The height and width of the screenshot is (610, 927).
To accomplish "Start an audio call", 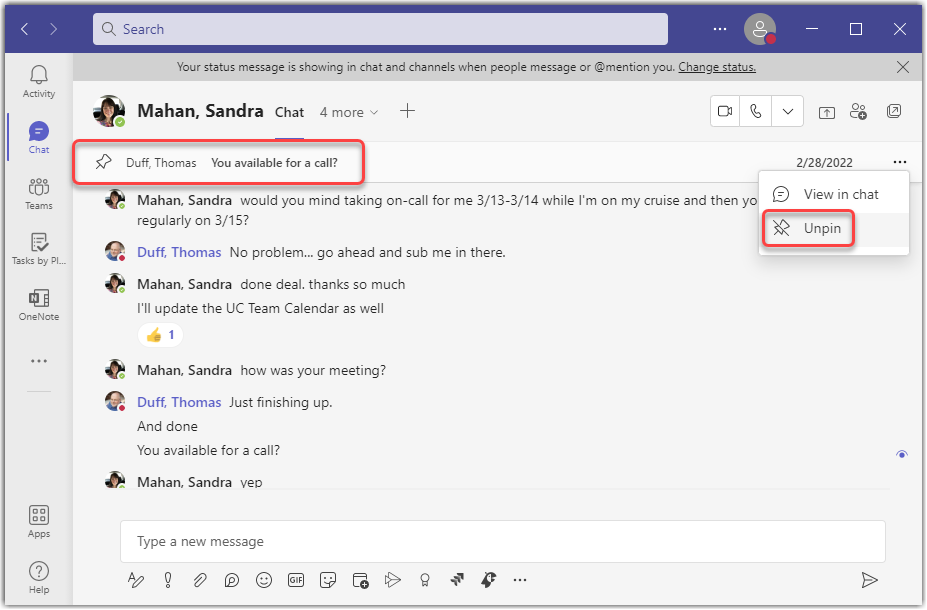I will (x=756, y=111).
